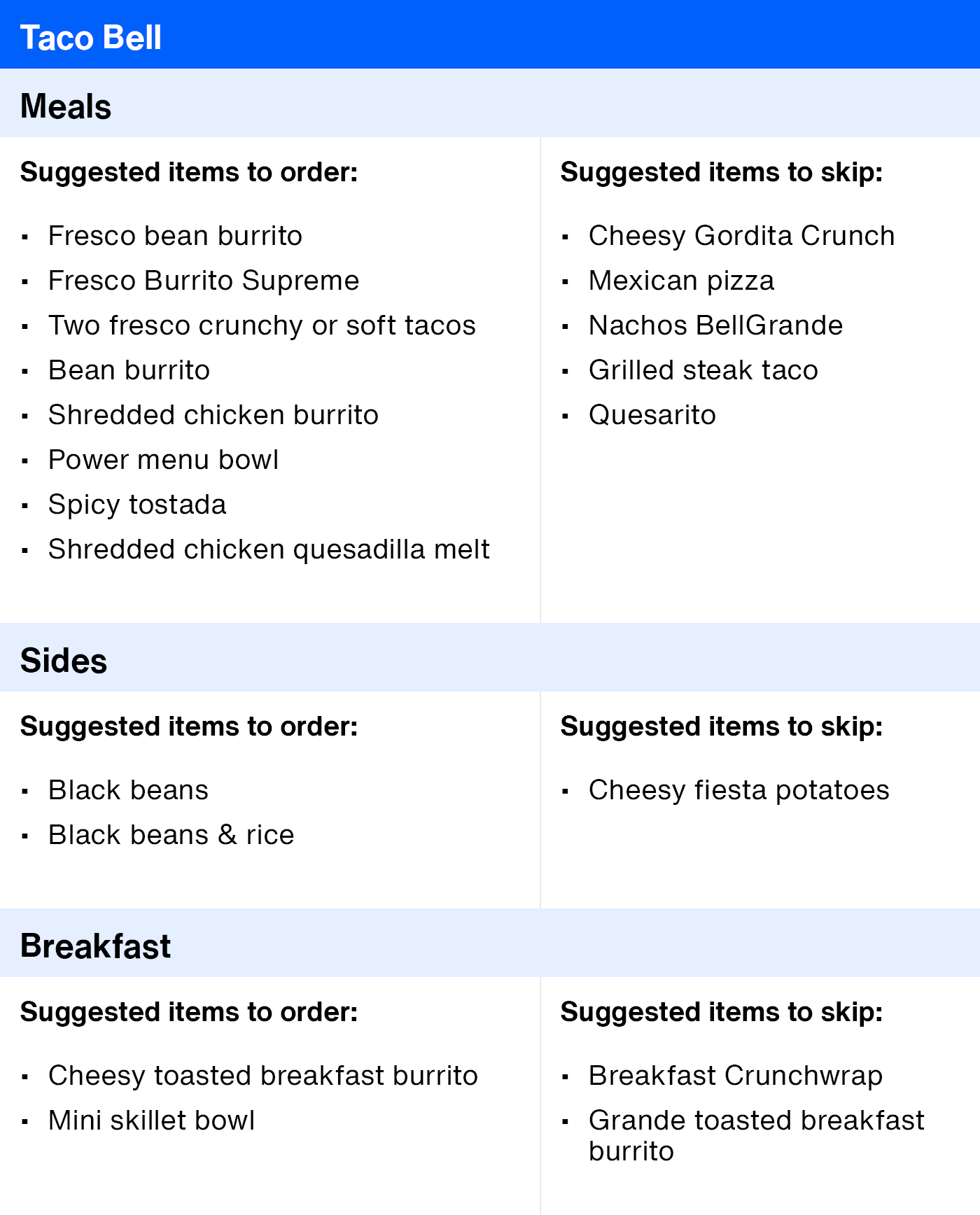
Task: Open the Breakfast section heading
Action: (95, 946)
